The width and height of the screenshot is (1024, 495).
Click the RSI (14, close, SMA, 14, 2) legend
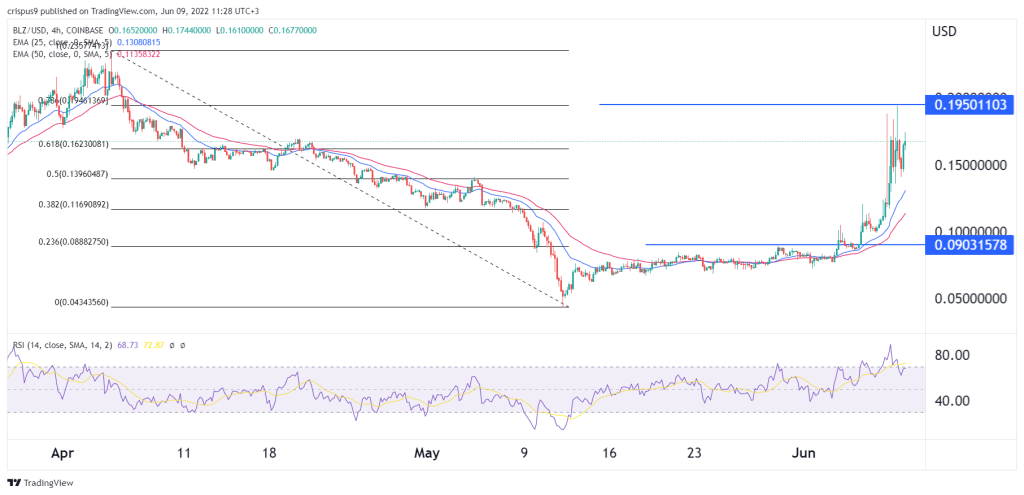(x=63, y=345)
